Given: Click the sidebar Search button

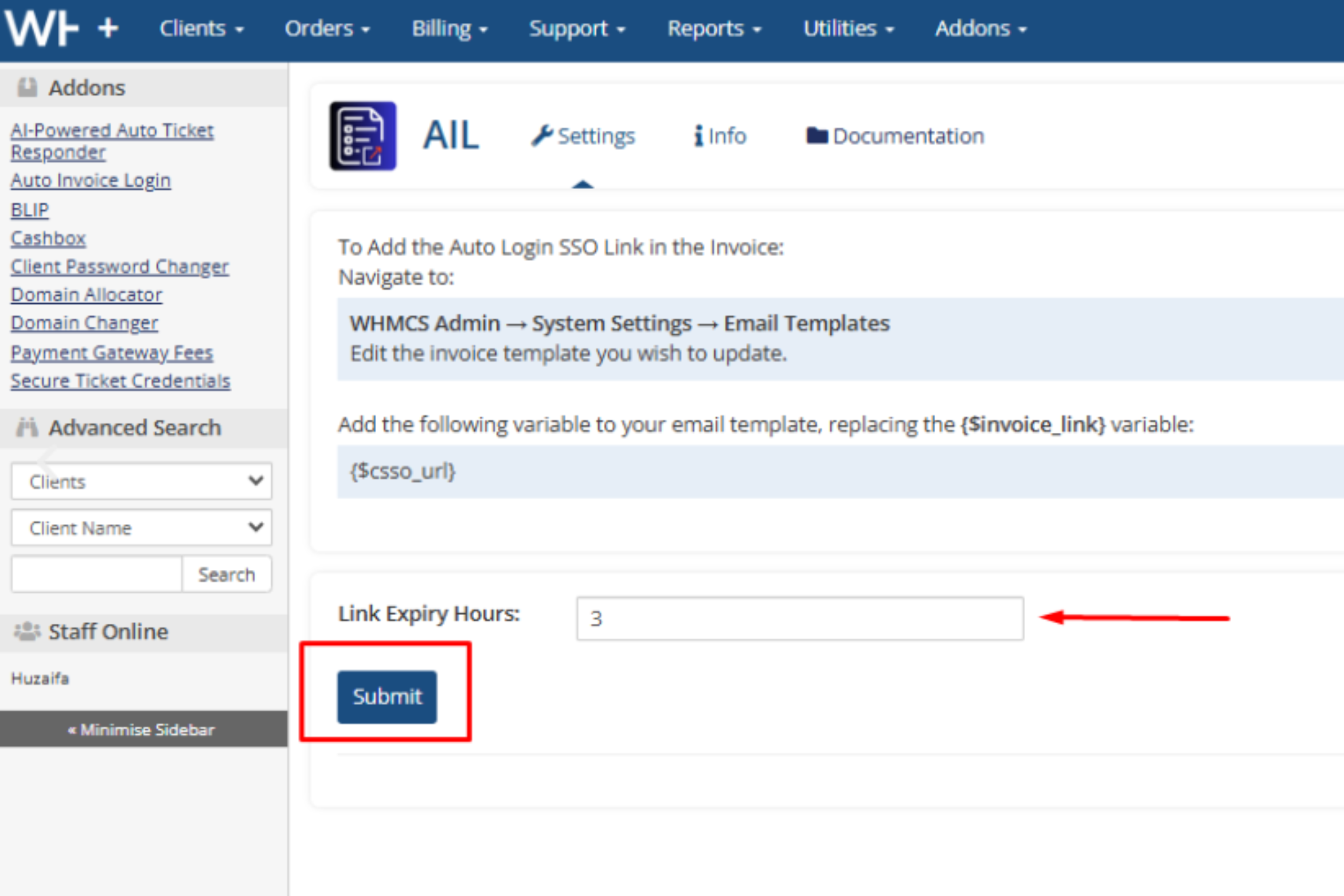Looking at the screenshot, I should coord(226,574).
